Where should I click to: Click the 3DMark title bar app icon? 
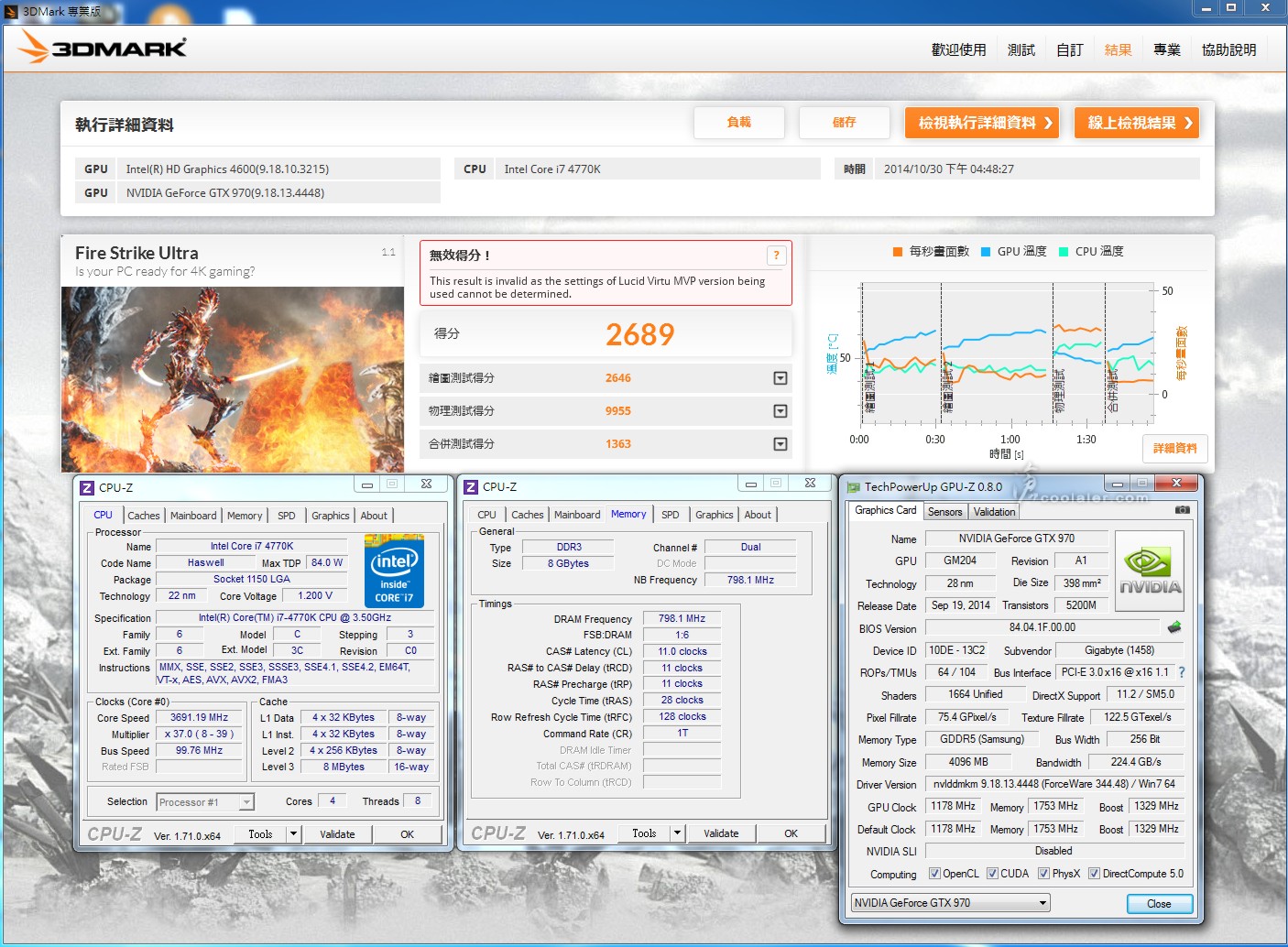[x=11, y=11]
